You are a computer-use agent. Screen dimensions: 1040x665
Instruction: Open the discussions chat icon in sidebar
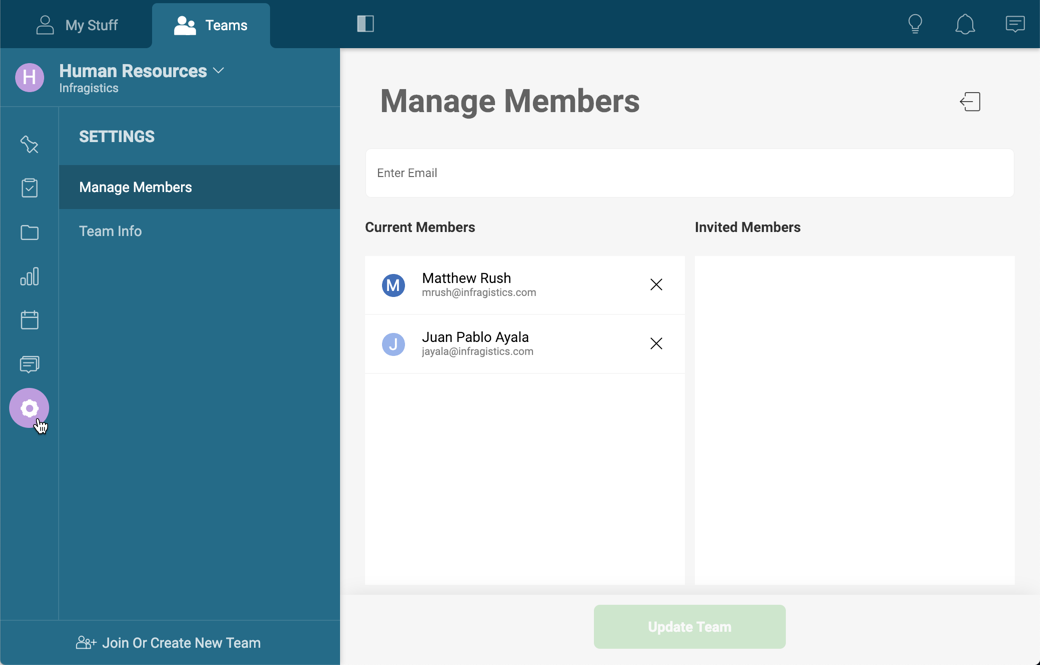[29, 364]
